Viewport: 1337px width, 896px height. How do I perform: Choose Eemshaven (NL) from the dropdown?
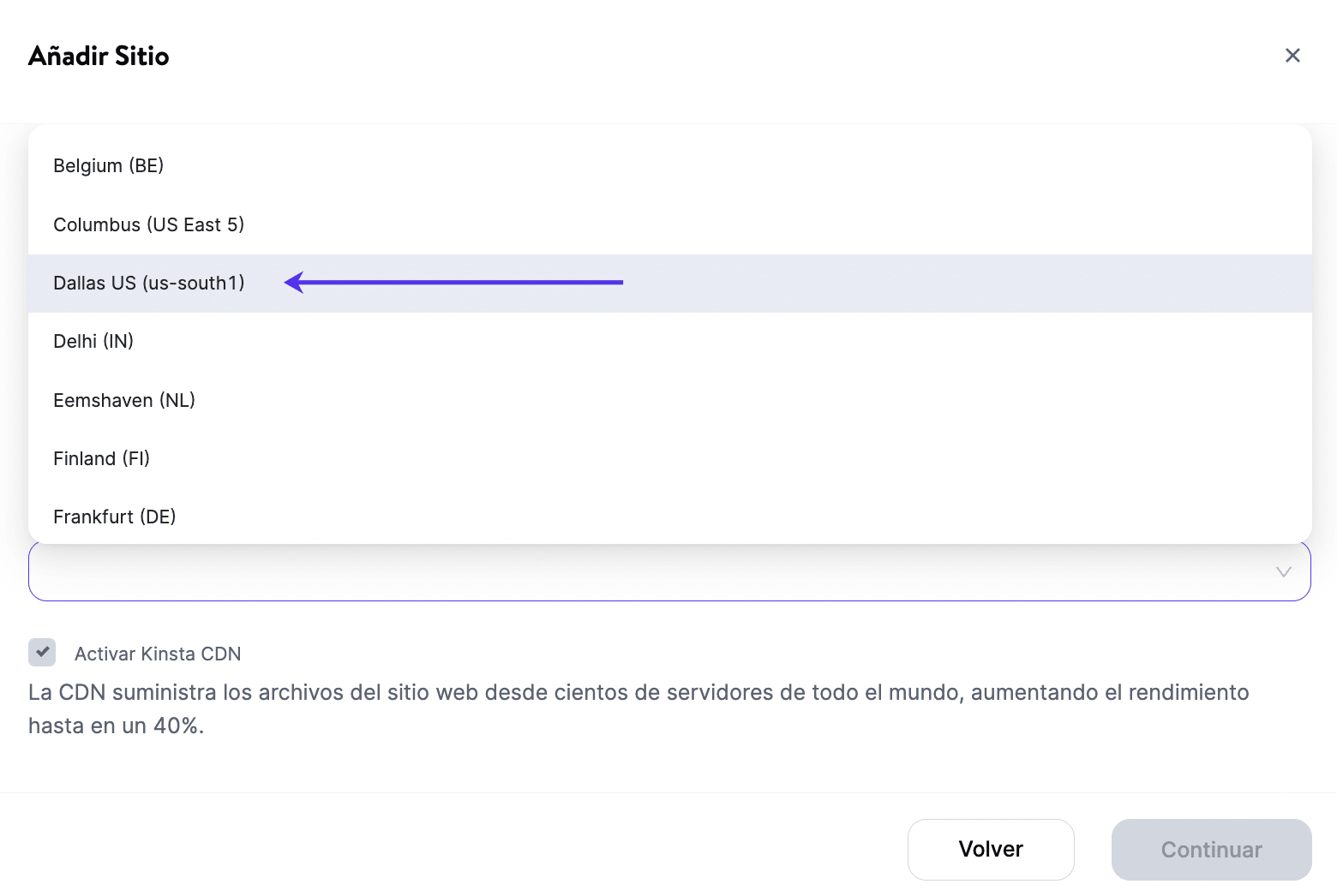(124, 400)
